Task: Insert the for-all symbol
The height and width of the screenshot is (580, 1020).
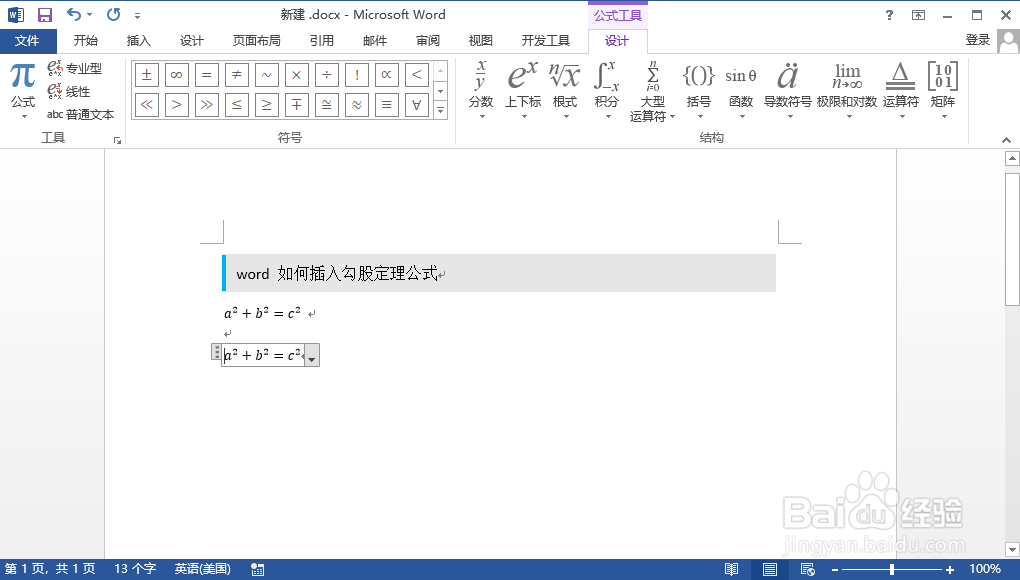Action: (x=416, y=105)
